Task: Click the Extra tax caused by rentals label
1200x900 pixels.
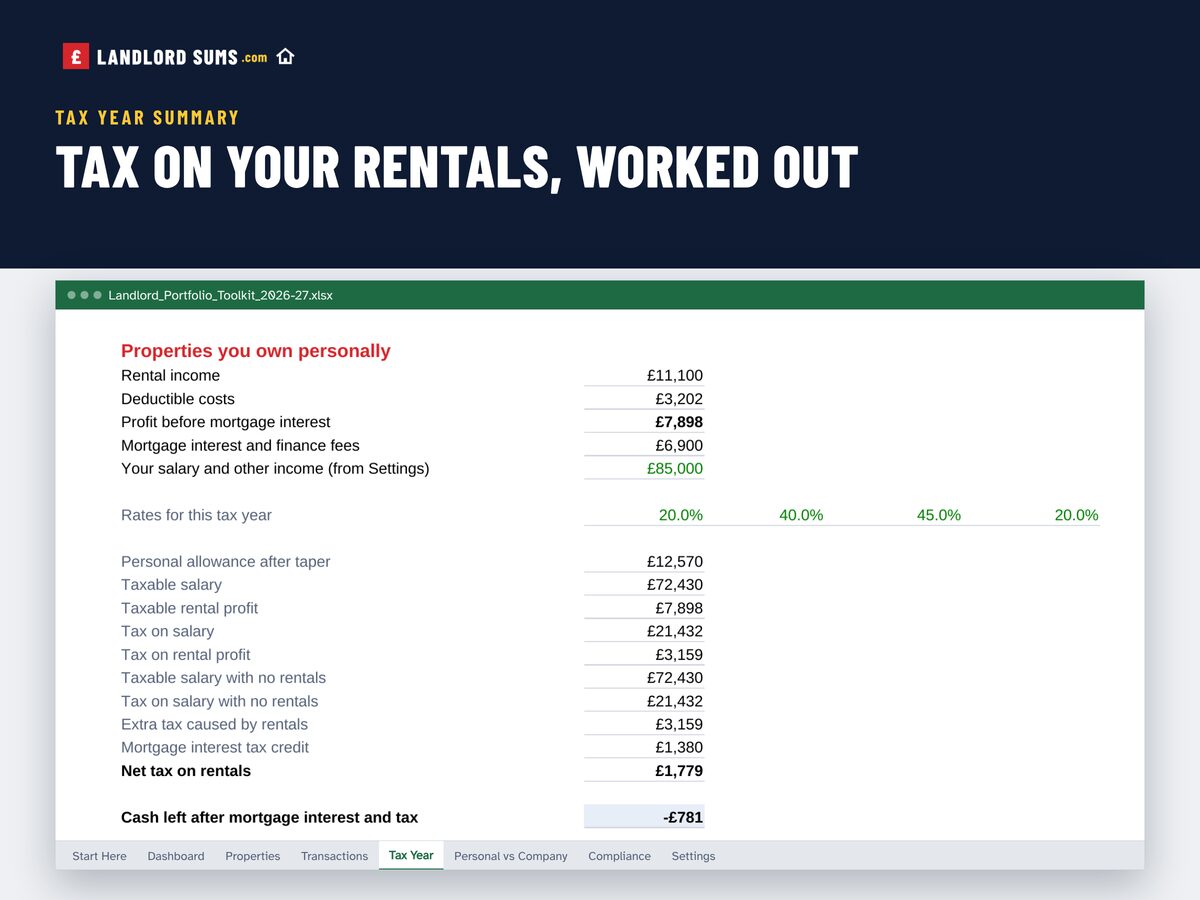Action: pyautogui.click(x=214, y=724)
